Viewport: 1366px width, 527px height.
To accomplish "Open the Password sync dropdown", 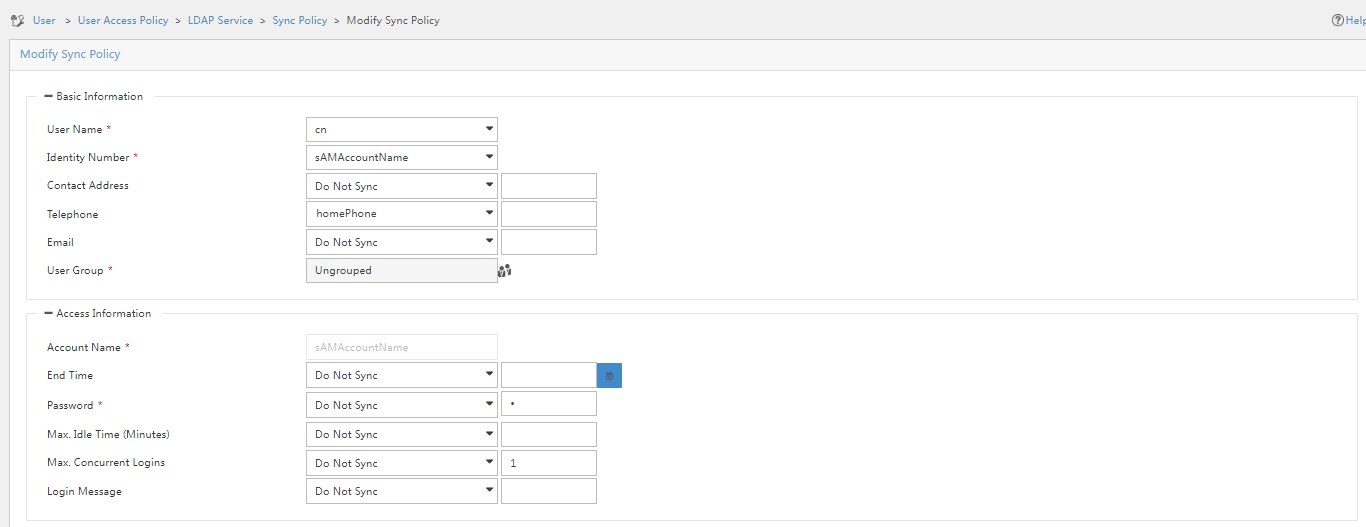I will coord(402,405).
